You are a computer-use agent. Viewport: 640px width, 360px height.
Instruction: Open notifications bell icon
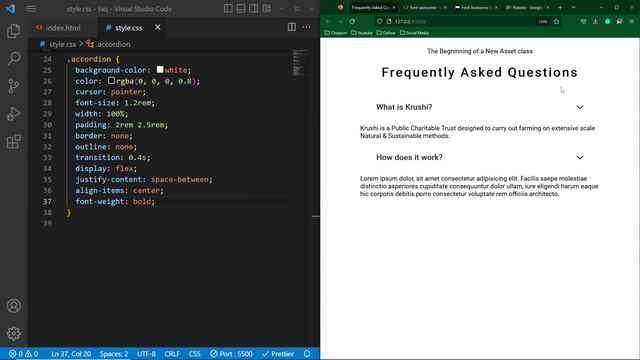[x=307, y=353]
